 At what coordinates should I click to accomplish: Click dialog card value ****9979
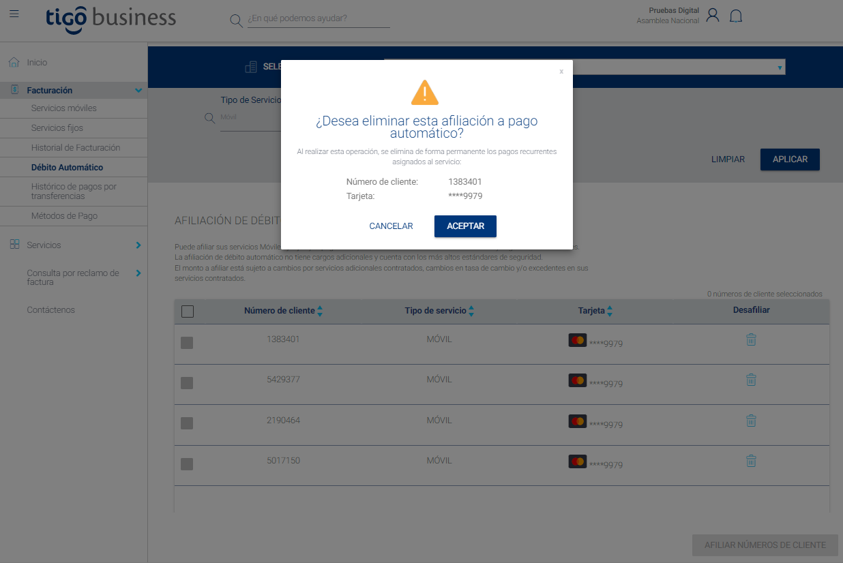point(465,196)
